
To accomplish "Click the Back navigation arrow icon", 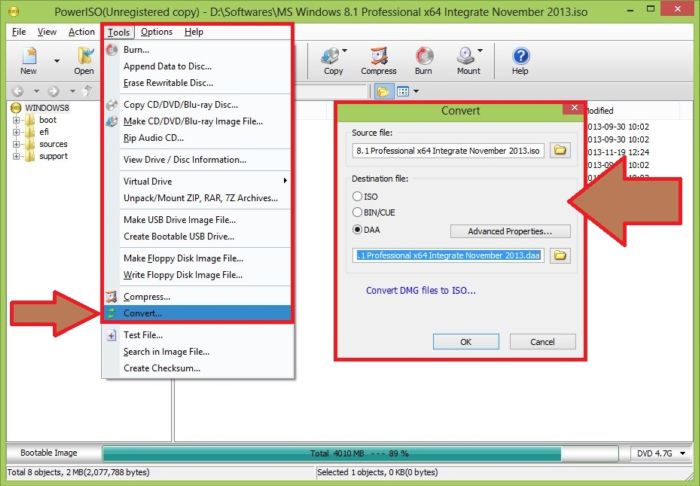I will point(18,91).
